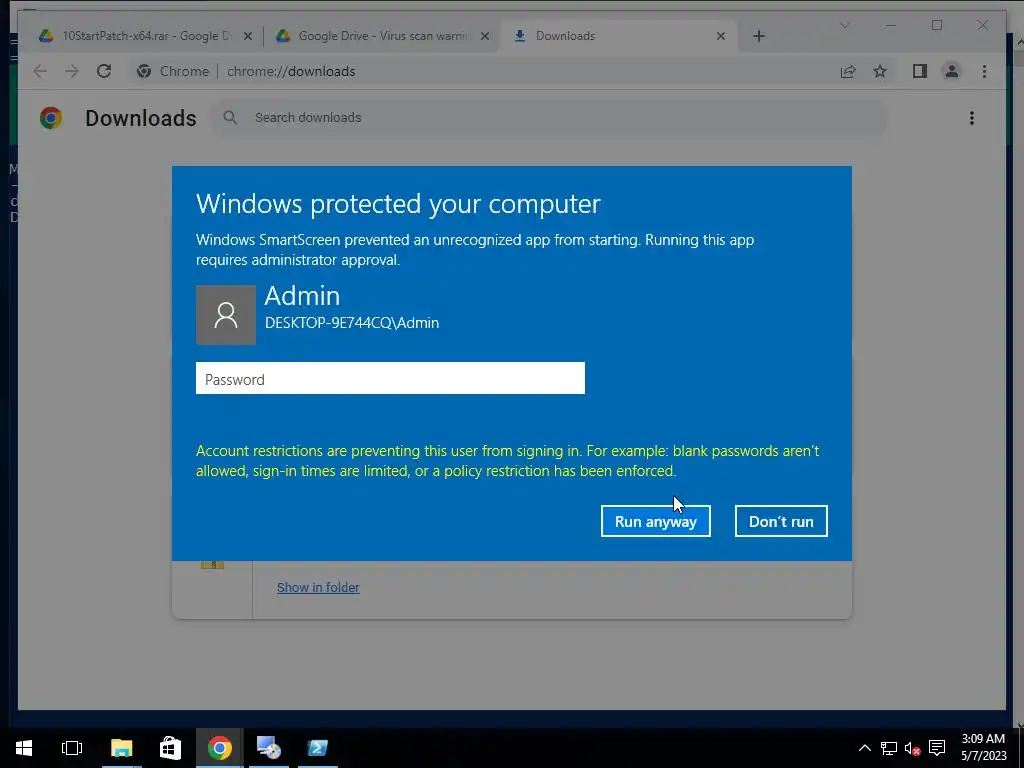Click the chrome://downloads address bar

[x=291, y=71]
